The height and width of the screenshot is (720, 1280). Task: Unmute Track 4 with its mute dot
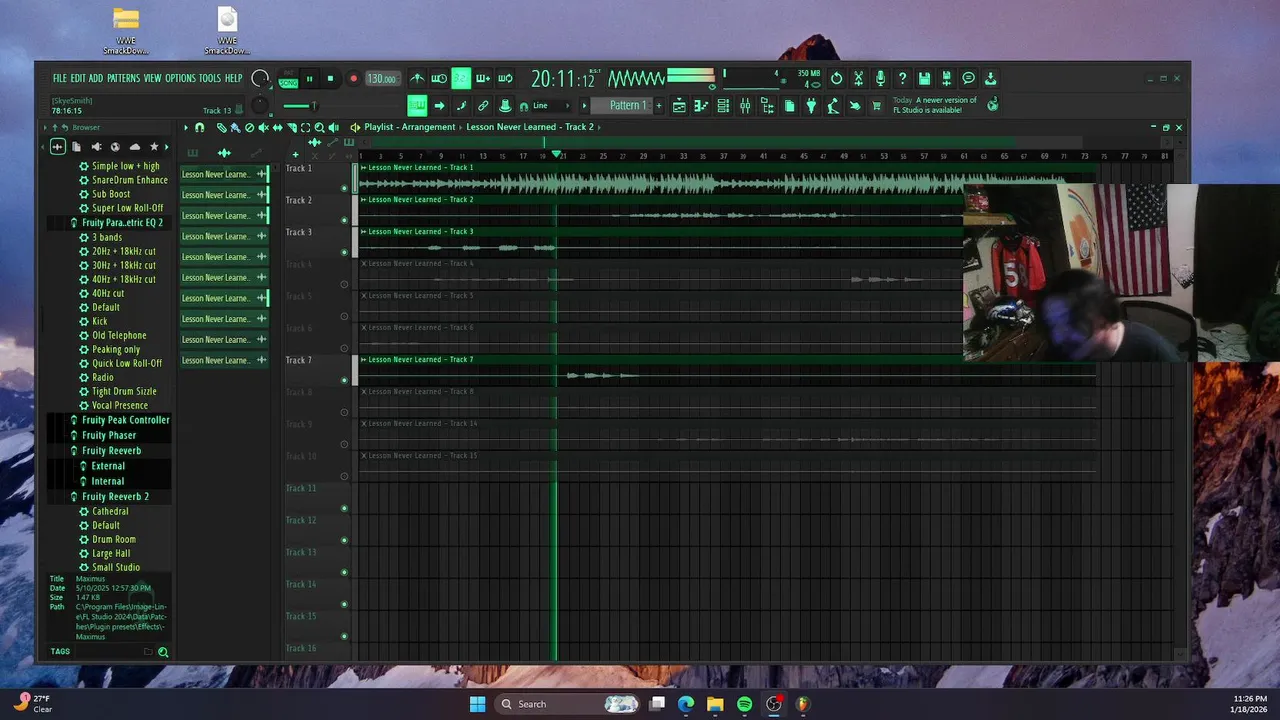tap(344, 284)
